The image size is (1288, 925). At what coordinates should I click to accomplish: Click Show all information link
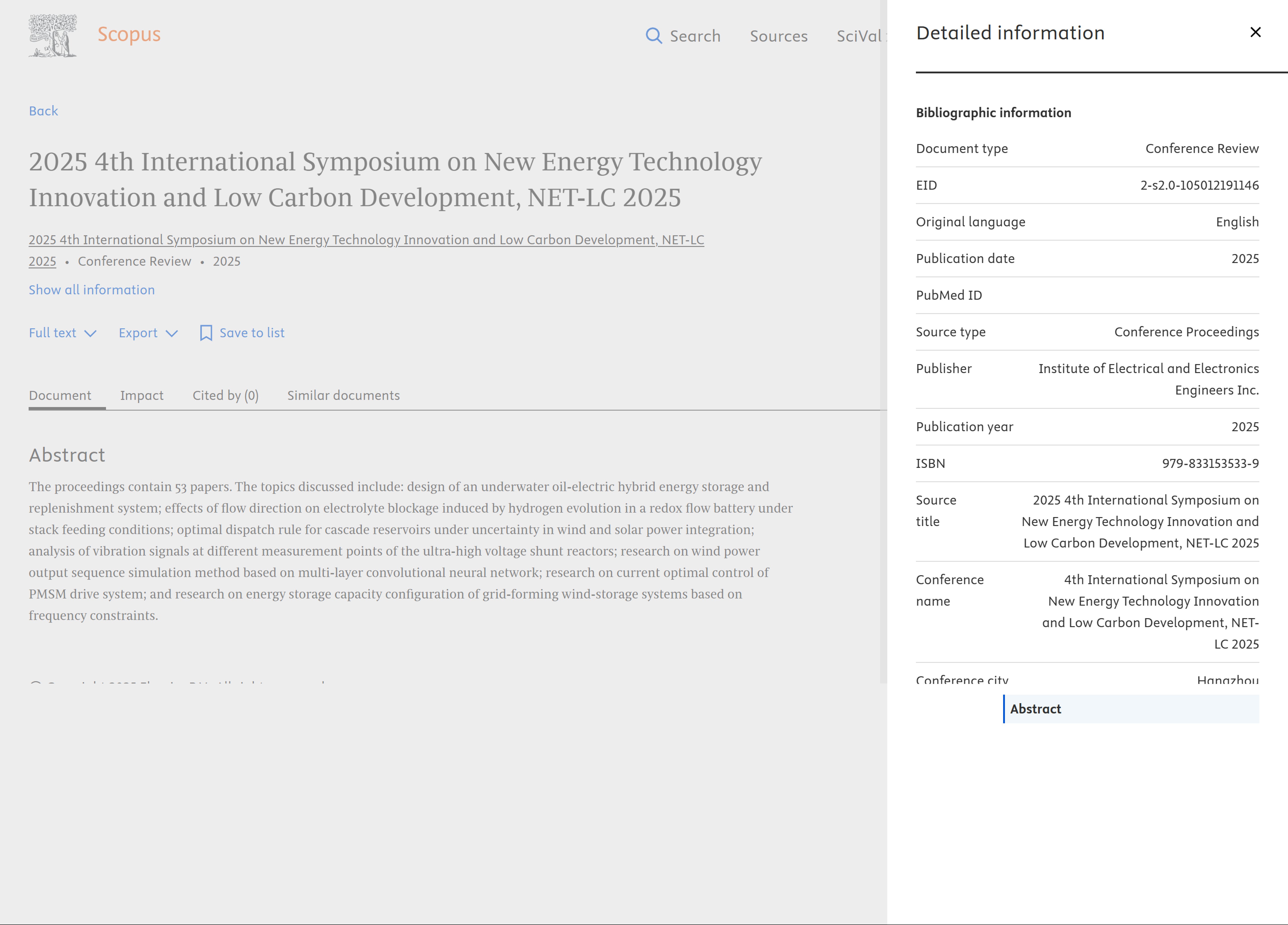tap(91, 290)
